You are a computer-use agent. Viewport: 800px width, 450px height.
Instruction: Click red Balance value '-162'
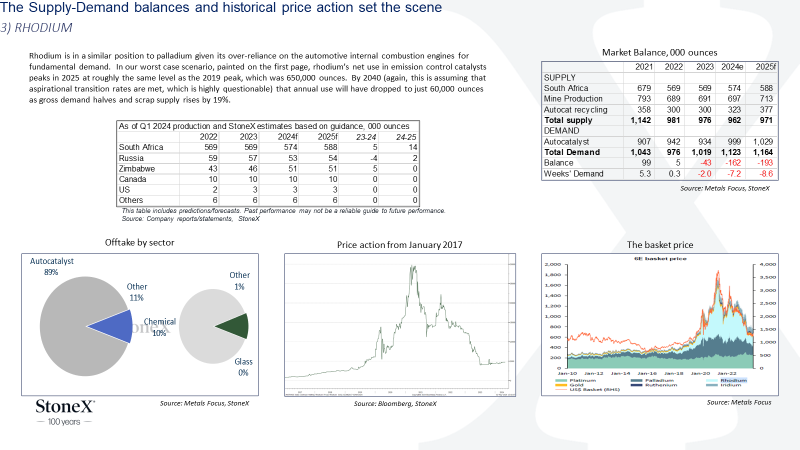pos(733,163)
